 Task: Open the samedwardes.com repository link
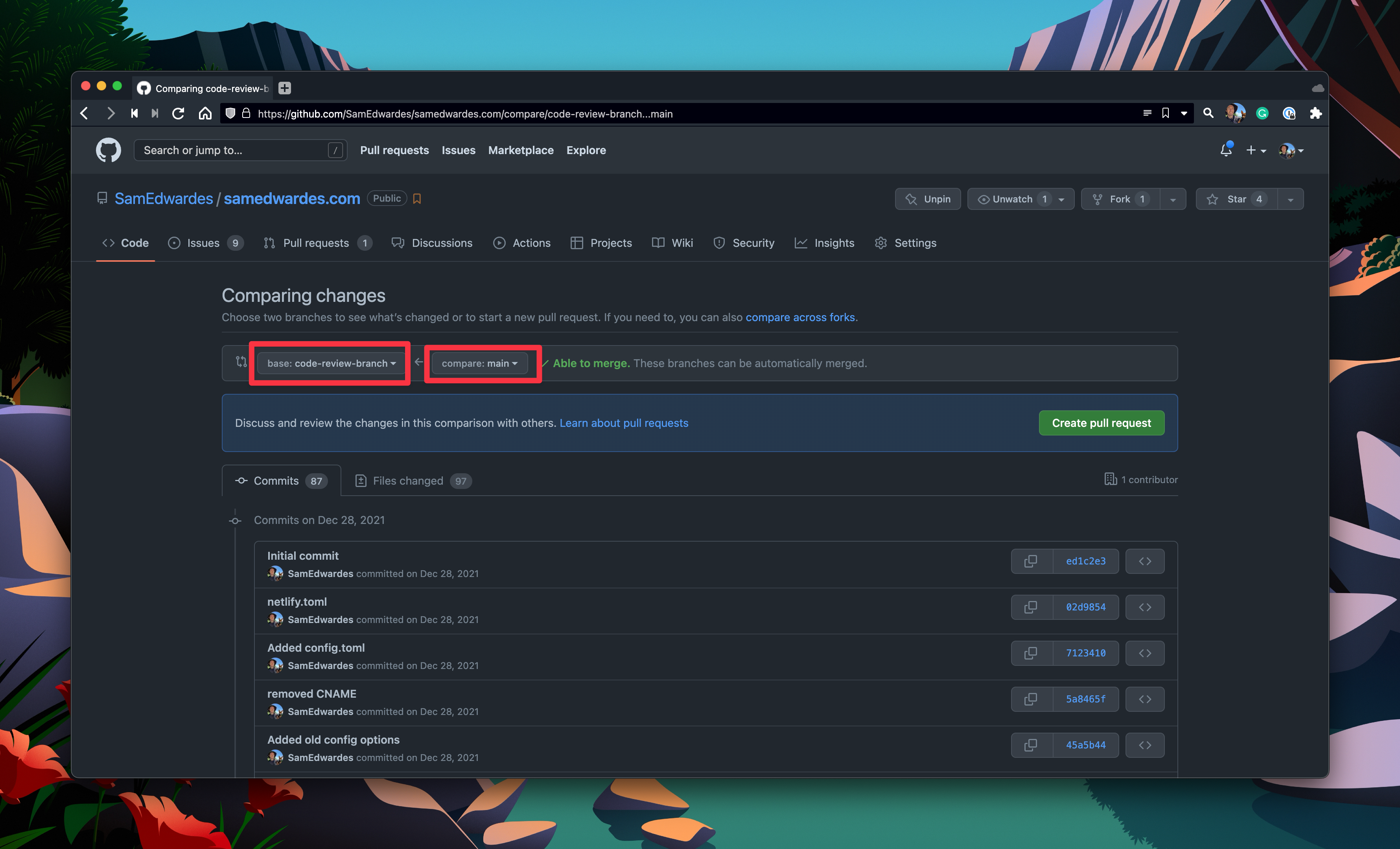click(x=292, y=199)
